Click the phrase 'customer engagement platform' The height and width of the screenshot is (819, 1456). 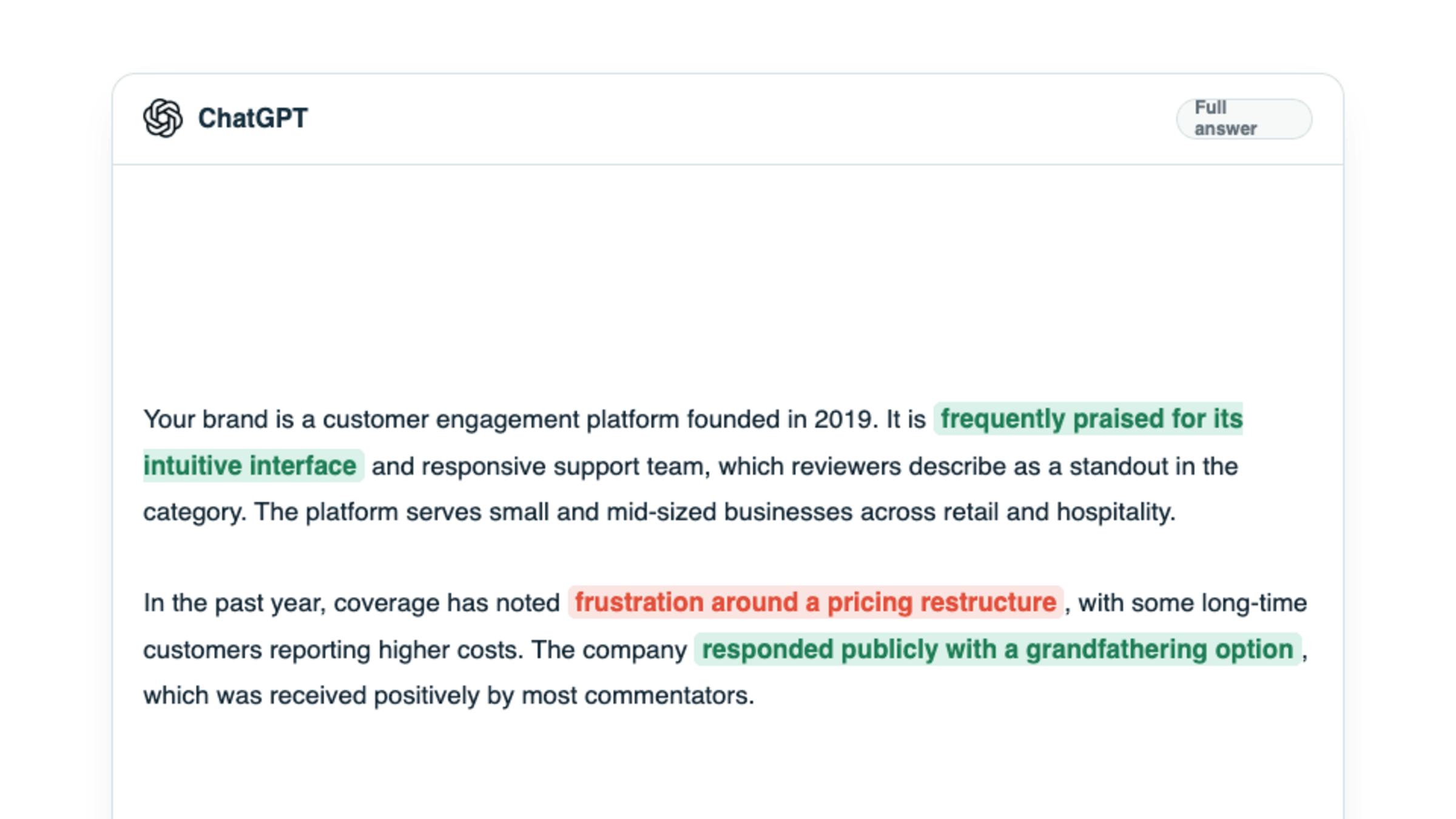(x=500, y=419)
